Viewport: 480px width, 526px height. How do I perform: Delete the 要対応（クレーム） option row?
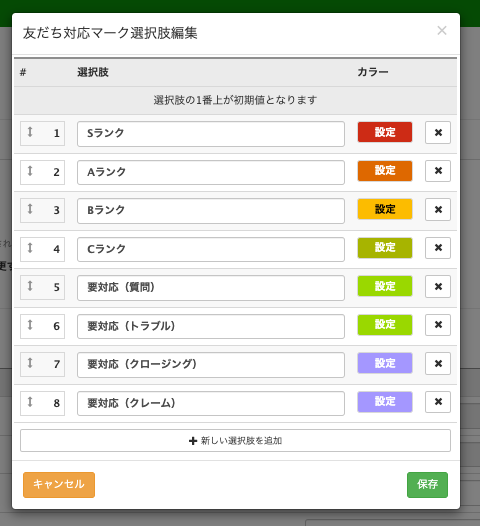438,402
